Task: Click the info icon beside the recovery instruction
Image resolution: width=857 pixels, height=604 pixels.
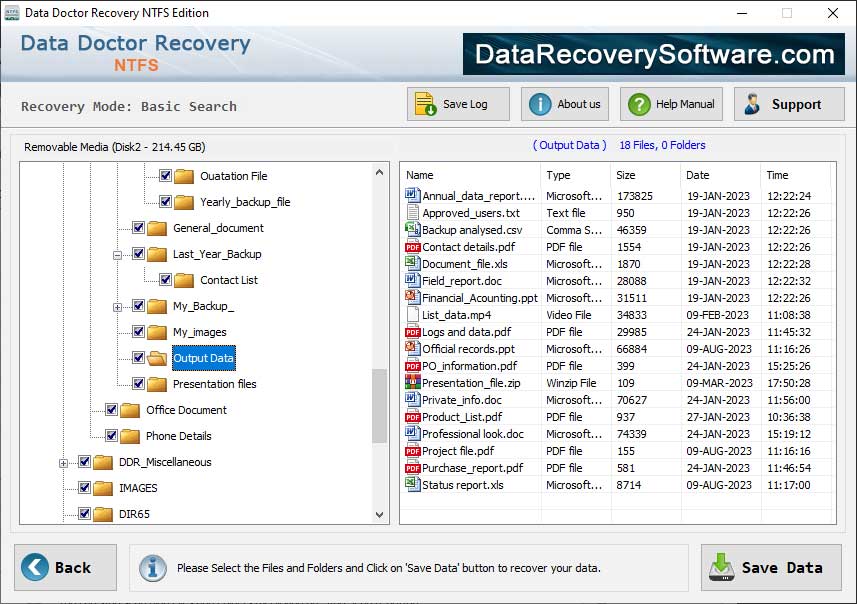Action: (x=152, y=567)
